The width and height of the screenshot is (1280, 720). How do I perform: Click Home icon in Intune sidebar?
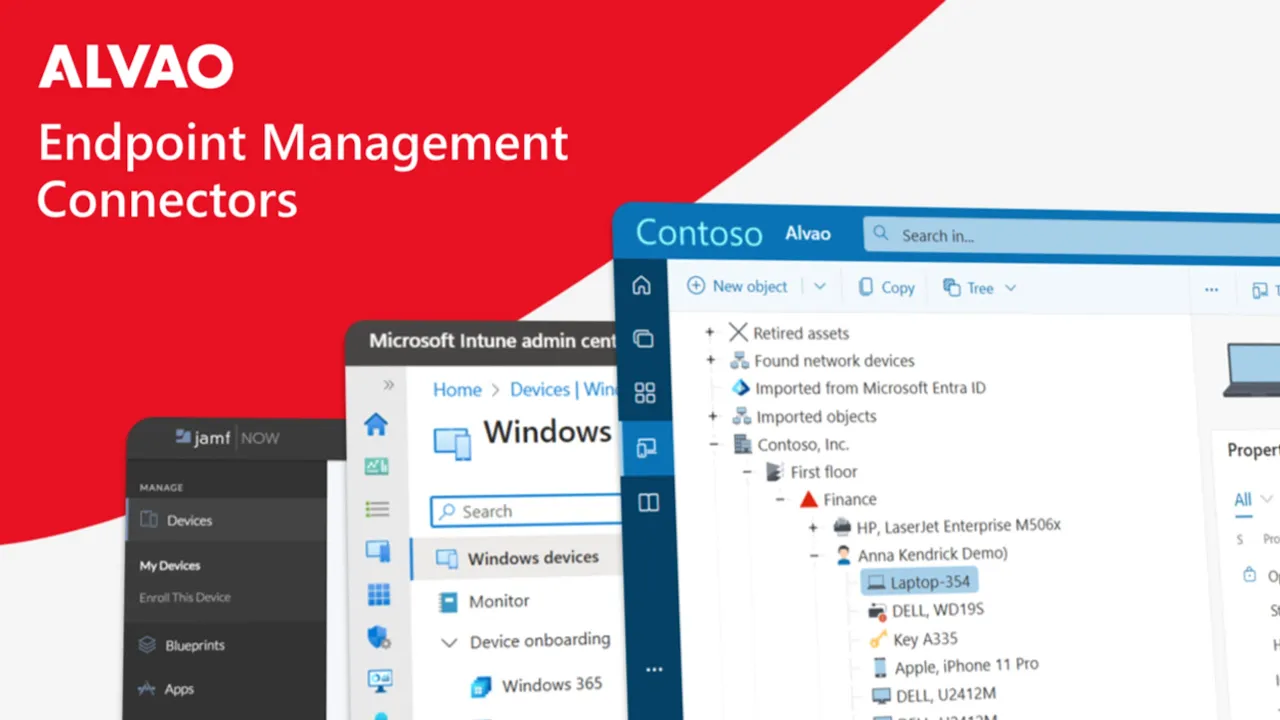(x=376, y=424)
